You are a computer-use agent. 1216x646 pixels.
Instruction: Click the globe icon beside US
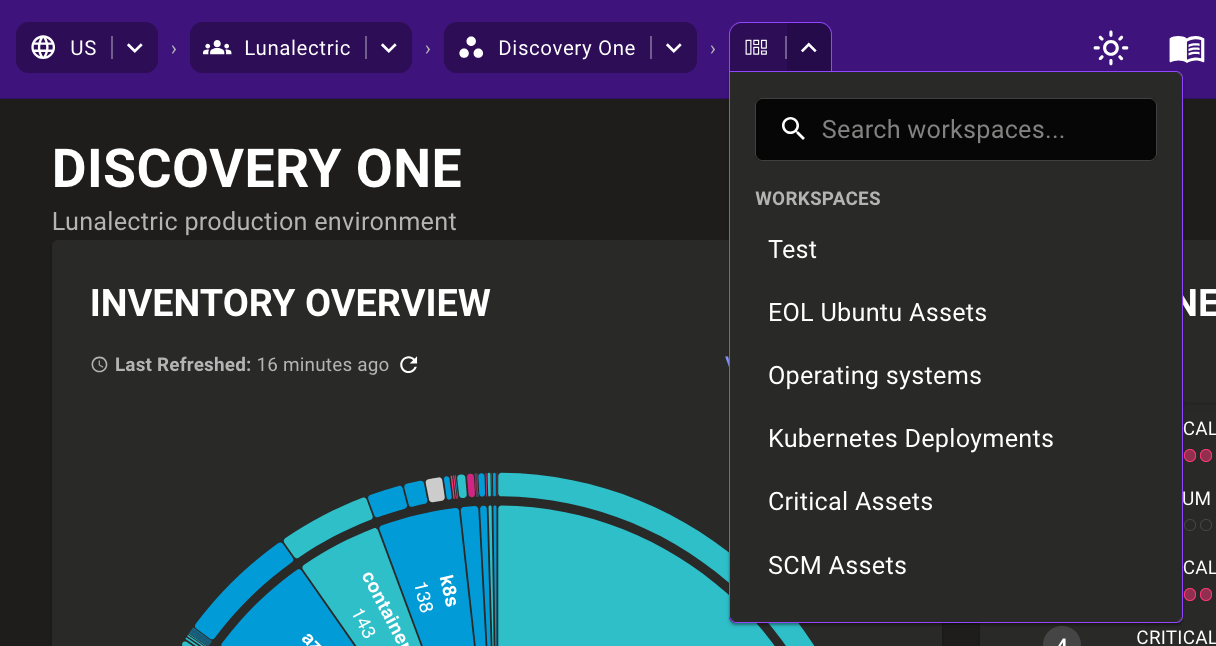point(43,47)
